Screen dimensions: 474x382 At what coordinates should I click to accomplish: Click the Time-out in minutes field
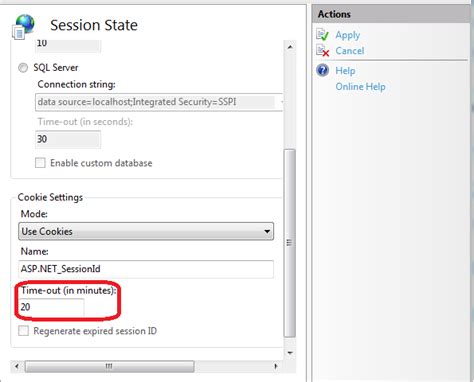pos(51,307)
